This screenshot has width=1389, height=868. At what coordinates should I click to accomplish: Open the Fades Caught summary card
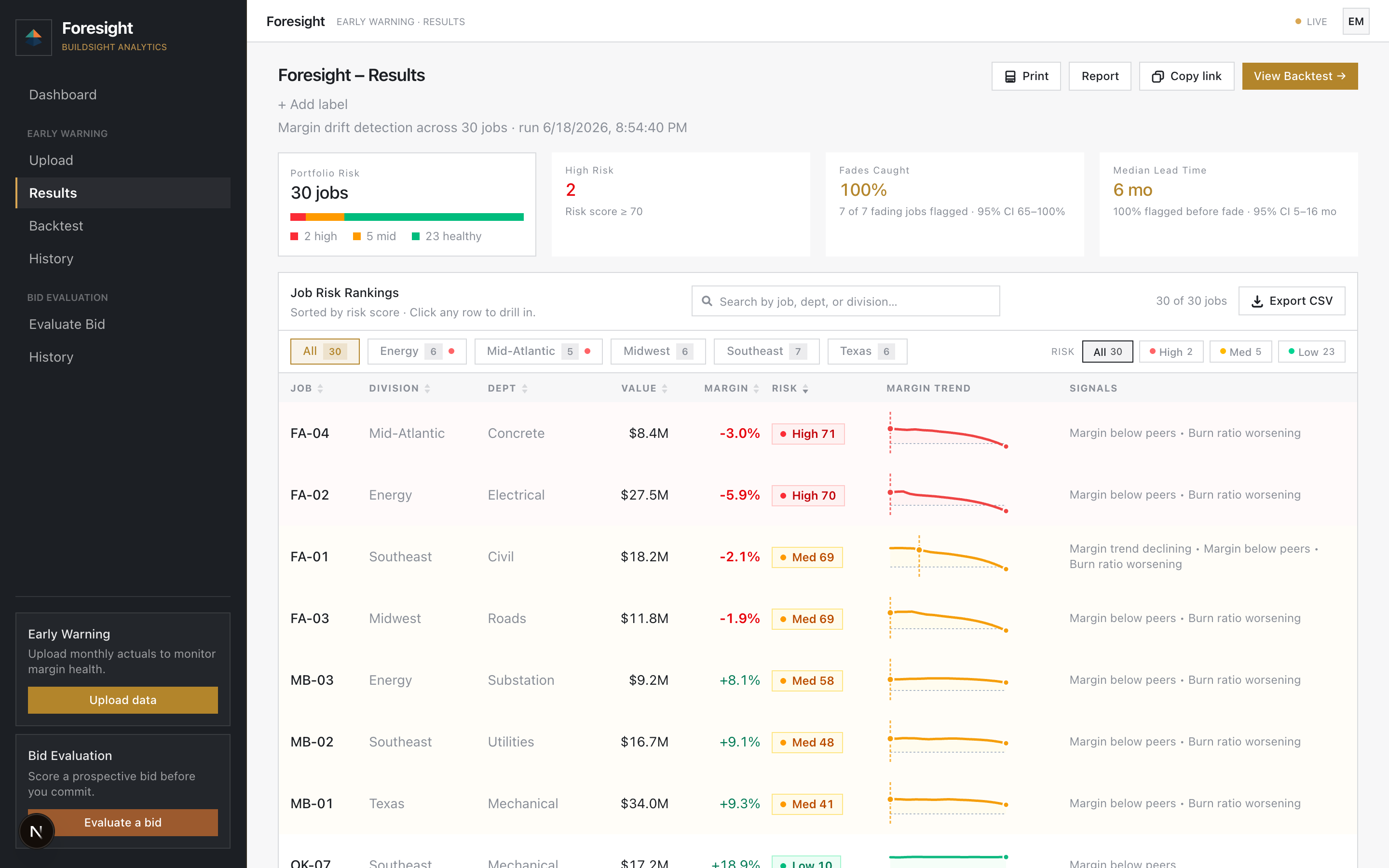(954, 204)
